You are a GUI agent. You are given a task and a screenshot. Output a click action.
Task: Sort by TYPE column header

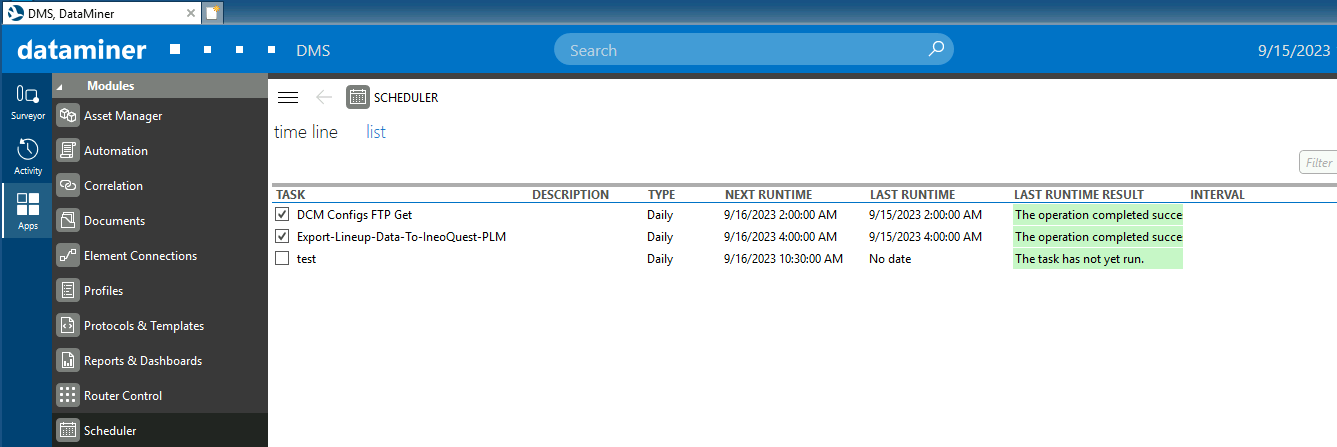pyautogui.click(x=661, y=195)
